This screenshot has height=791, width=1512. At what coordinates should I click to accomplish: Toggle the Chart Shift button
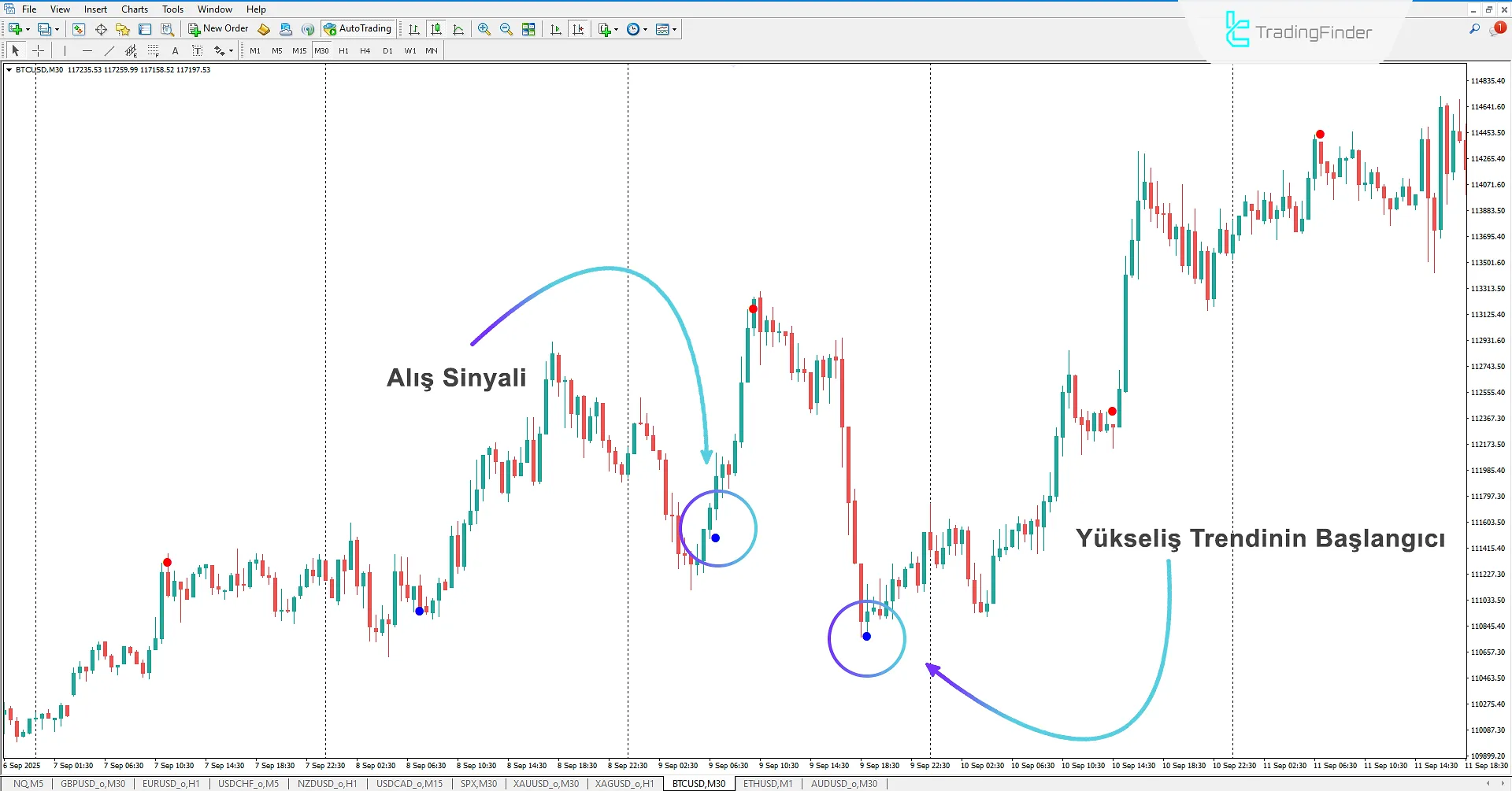click(579, 29)
